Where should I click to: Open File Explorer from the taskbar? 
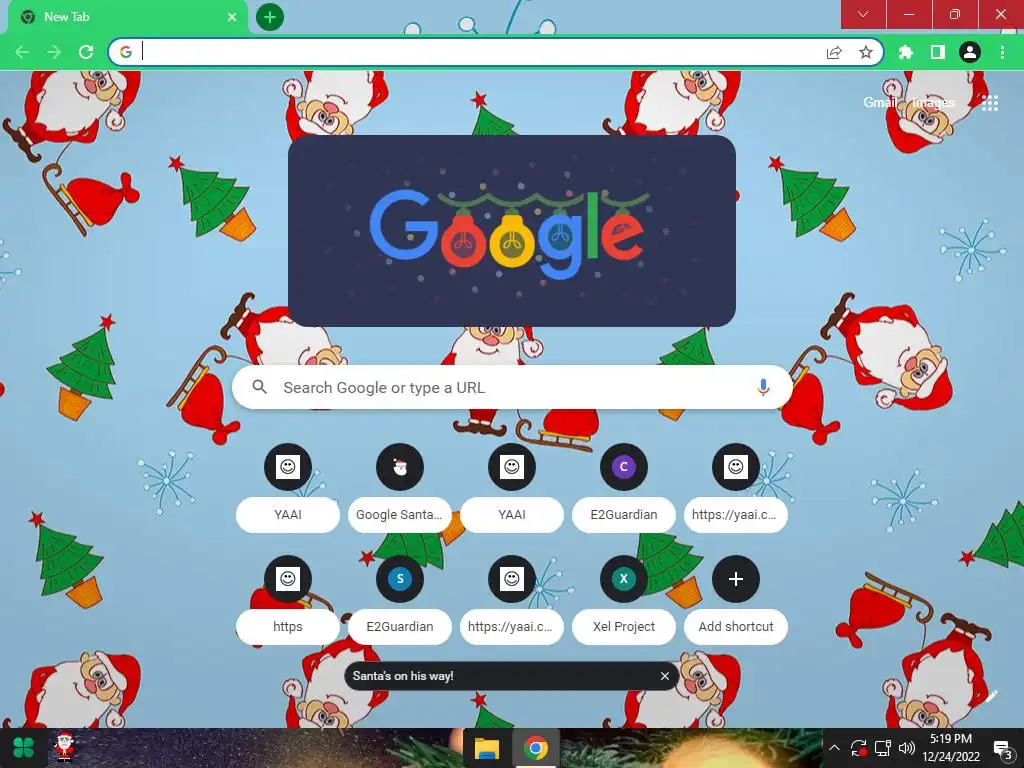coord(487,748)
